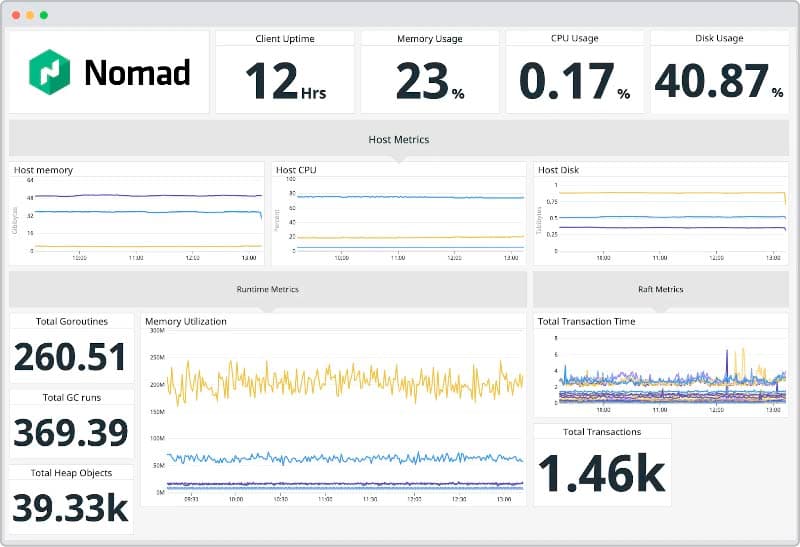This screenshot has width=800, height=547.
Task: Select the Total Goroutines value 260.51
Action: pyautogui.click(x=70, y=357)
